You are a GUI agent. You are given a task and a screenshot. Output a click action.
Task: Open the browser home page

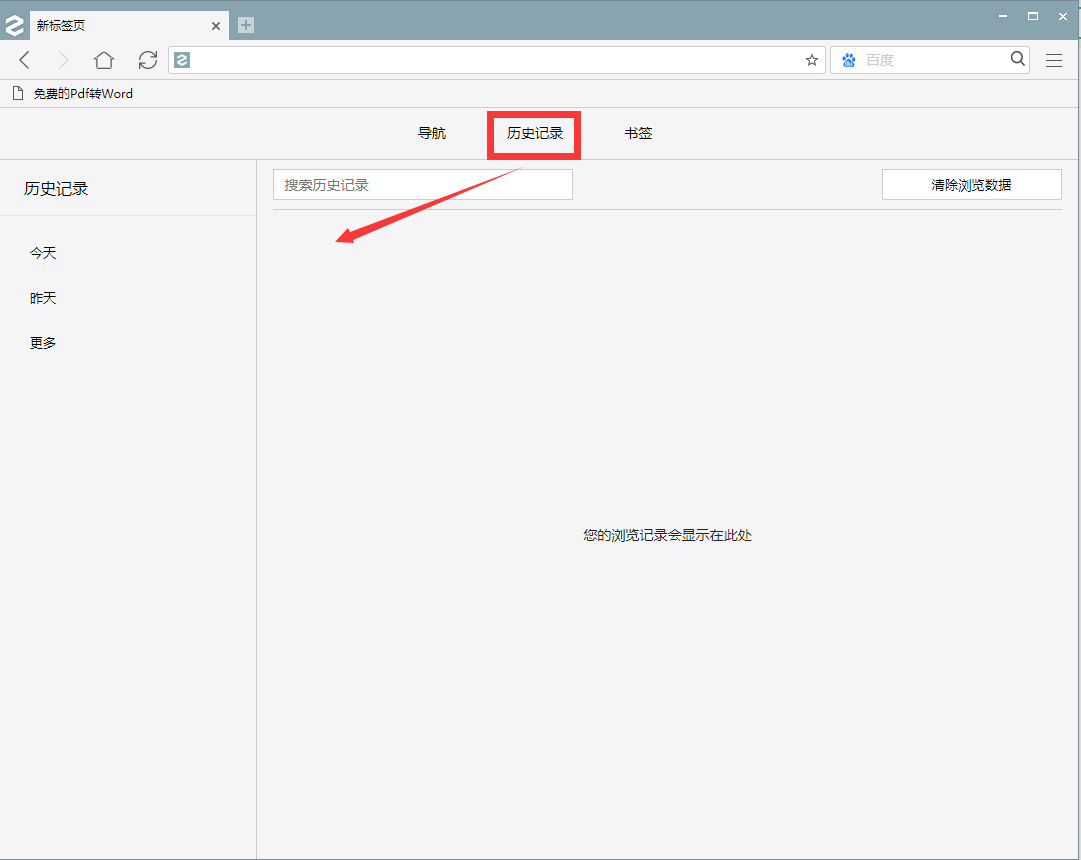(103, 60)
